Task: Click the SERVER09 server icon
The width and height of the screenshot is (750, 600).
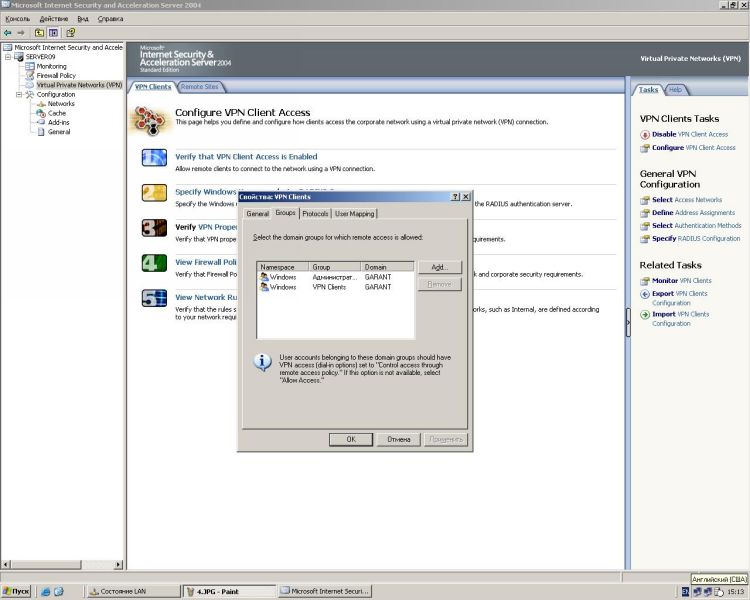Action: point(19,56)
